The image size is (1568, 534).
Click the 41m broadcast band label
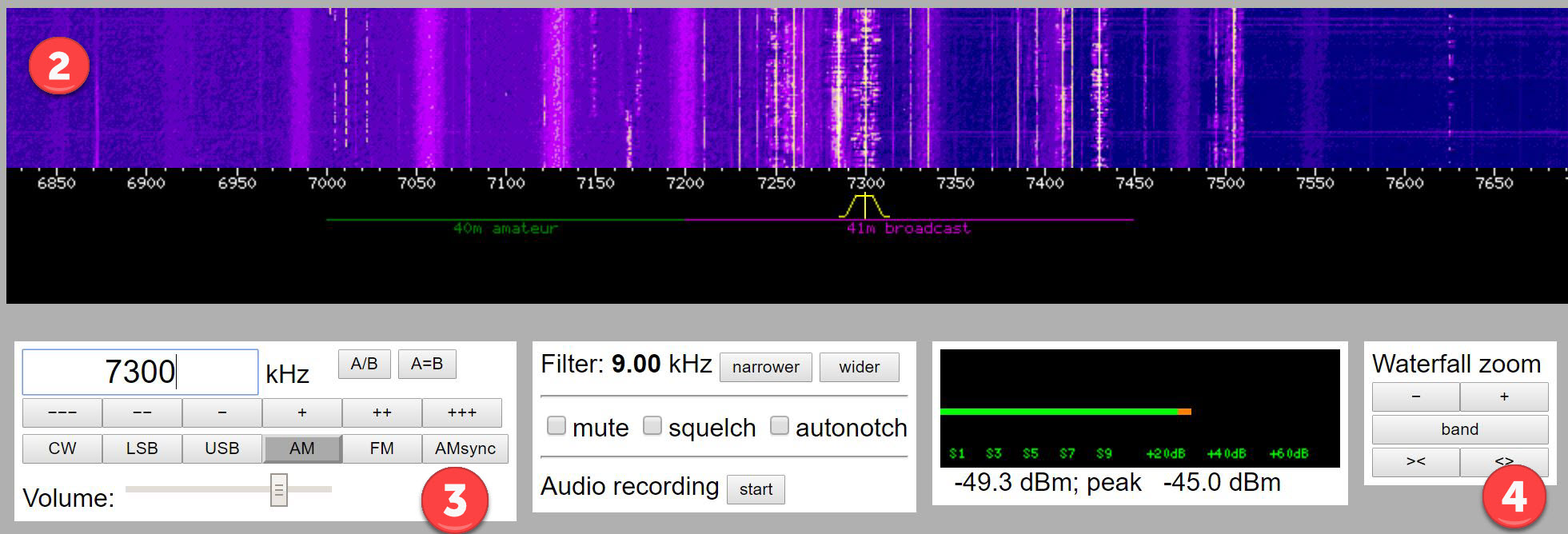pyautogui.click(x=908, y=229)
